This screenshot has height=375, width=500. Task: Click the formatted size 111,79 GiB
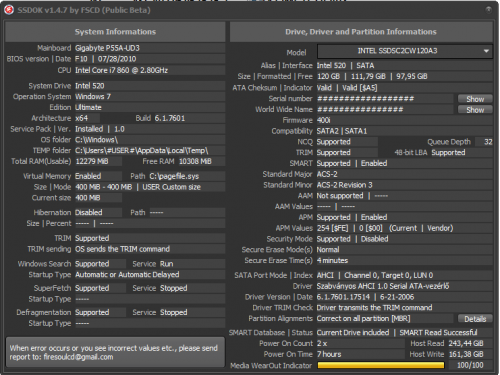[x=368, y=76]
